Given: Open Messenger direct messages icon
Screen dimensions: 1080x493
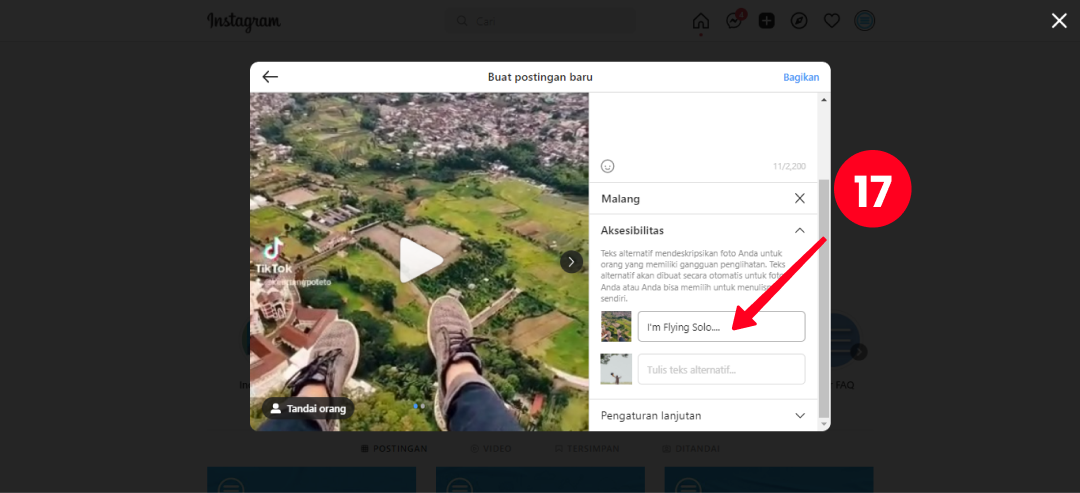Looking at the screenshot, I should pos(734,21).
